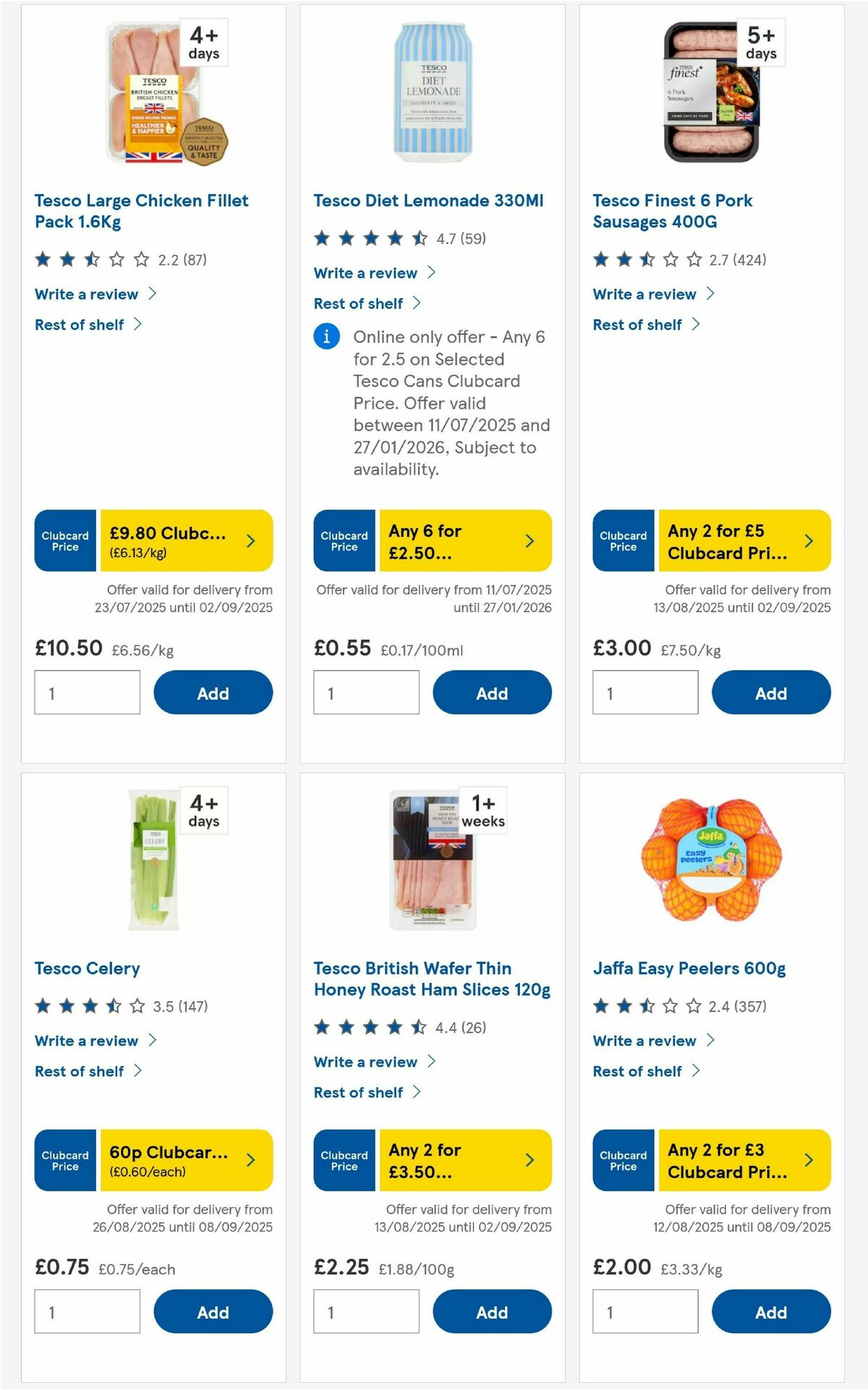Open 'Rest of shelf' for Pork Sausages

click(639, 324)
